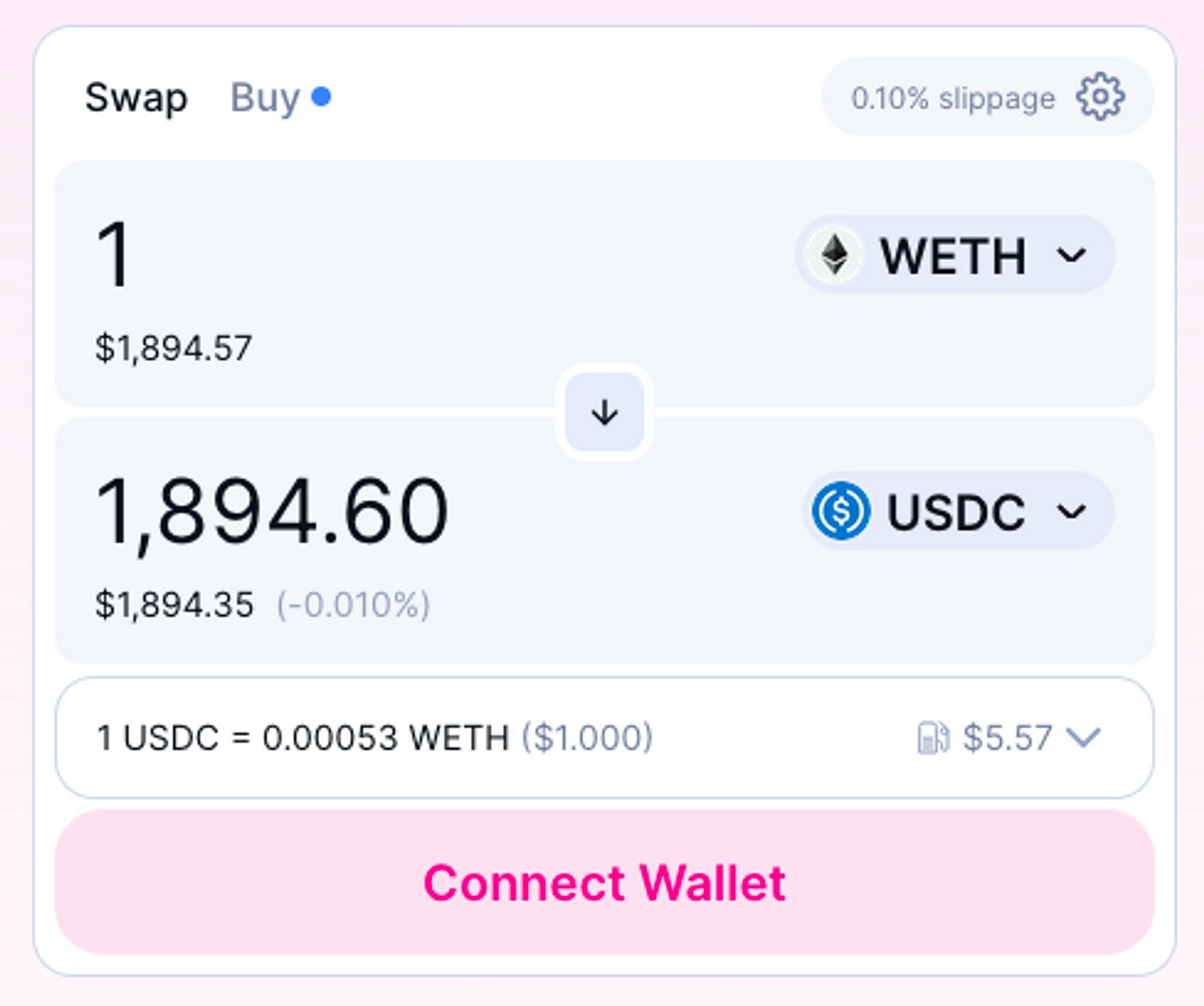
Task: Click the USDC token logo
Action: pyautogui.click(x=841, y=511)
